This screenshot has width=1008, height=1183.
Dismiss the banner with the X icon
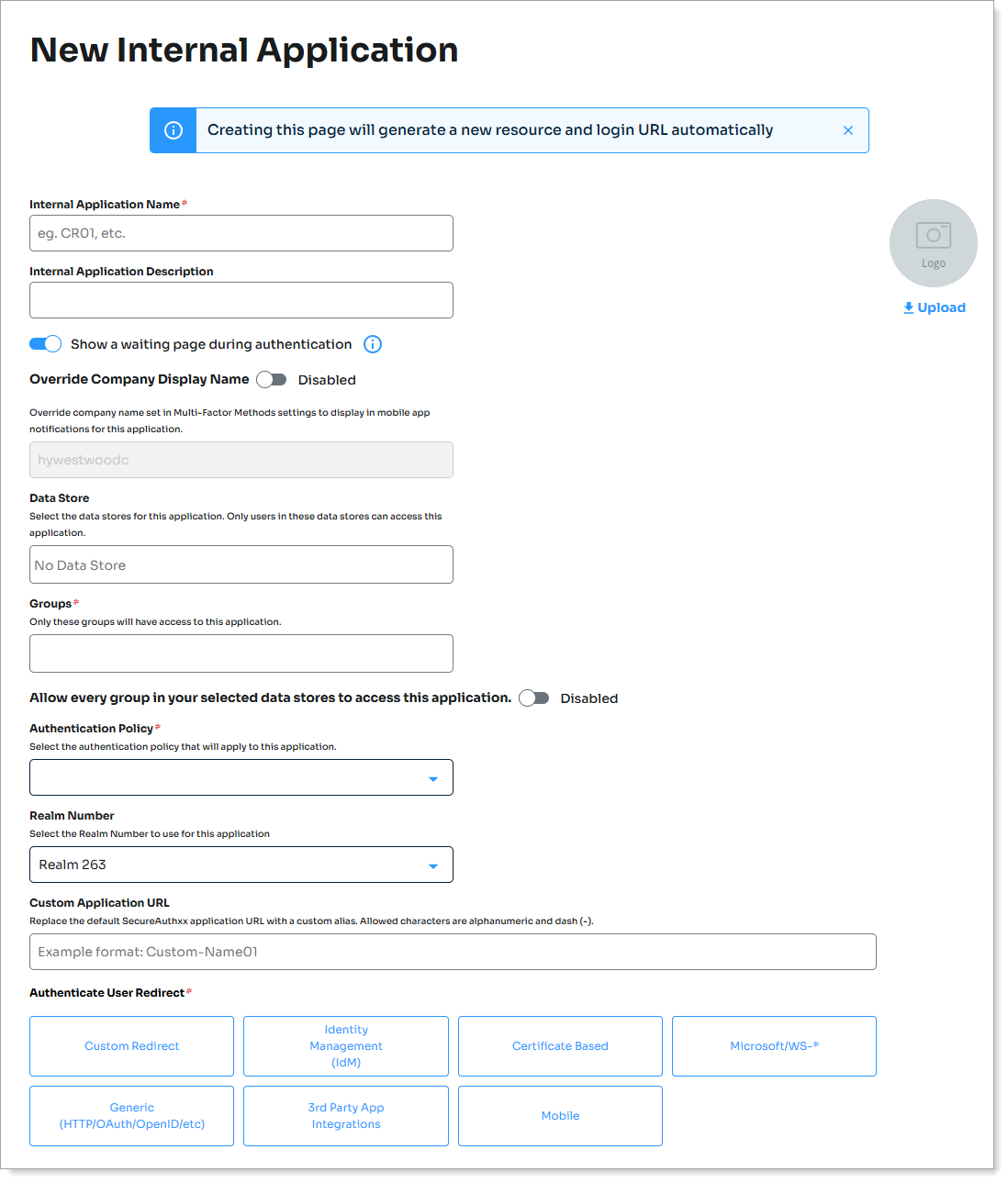[847, 130]
